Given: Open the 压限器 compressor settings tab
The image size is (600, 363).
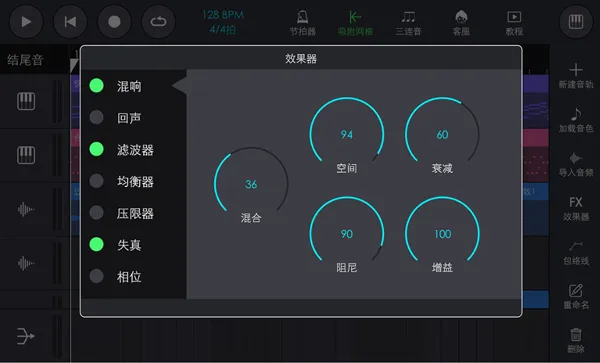Looking at the screenshot, I should 135,213.
